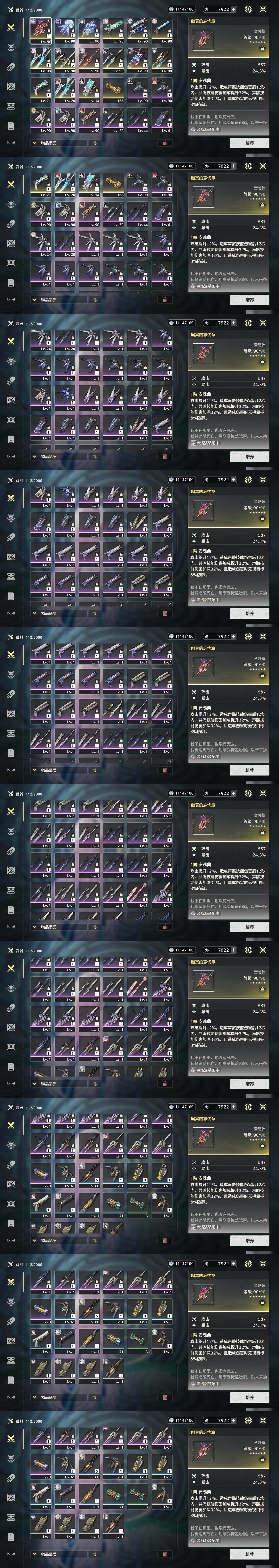Open the paperclip-shaped category in topmost screenshot sidebar

pyautogui.click(x=10, y=67)
